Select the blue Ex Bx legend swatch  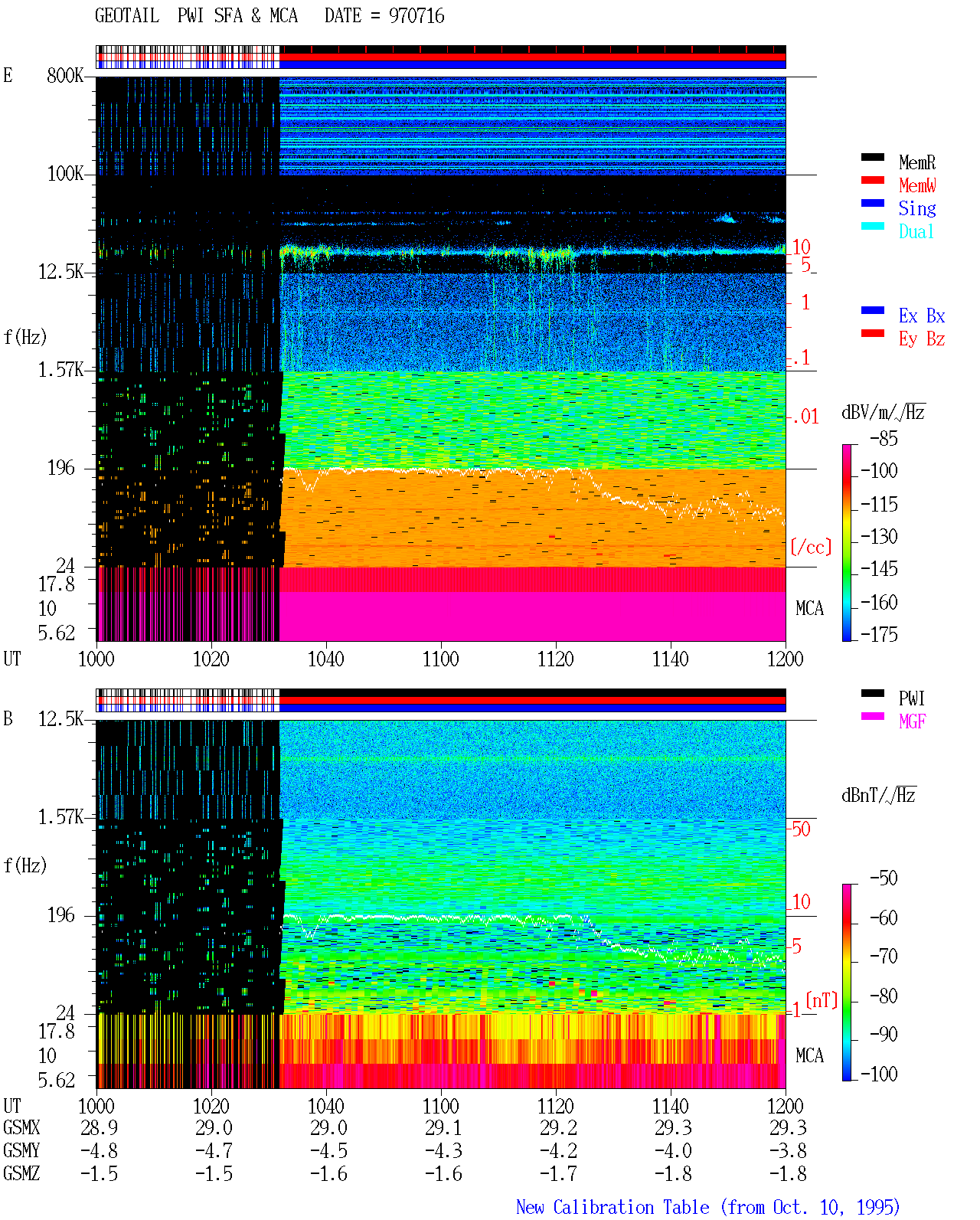tap(873, 311)
